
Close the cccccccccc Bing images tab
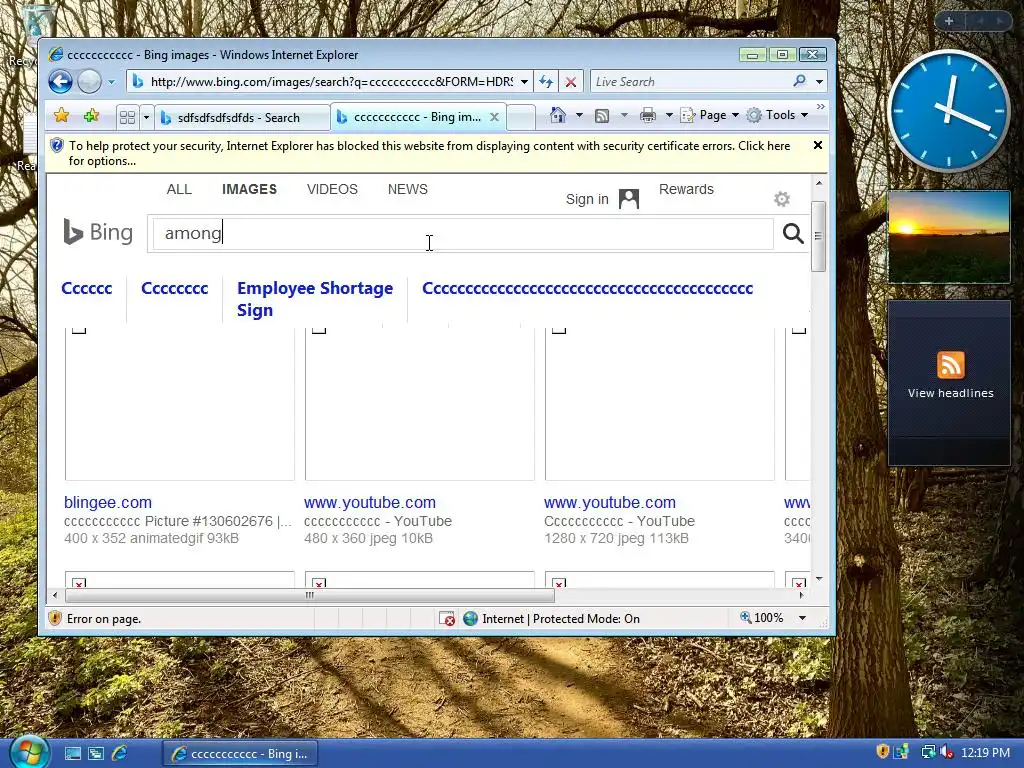494,117
